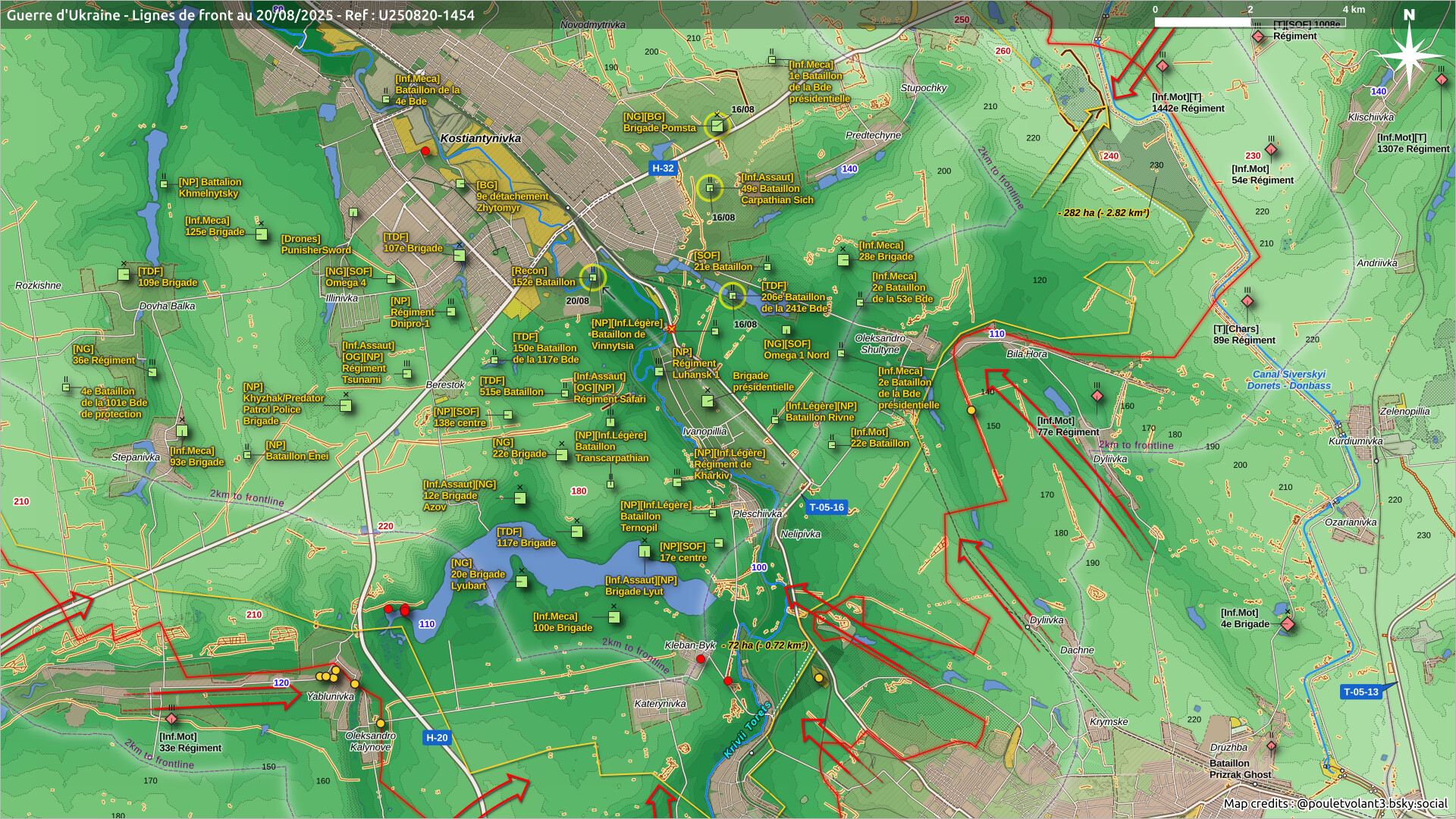Viewport: 1456px width, 819px height.
Task: Click the north compass star icon
Action: [x=1409, y=55]
